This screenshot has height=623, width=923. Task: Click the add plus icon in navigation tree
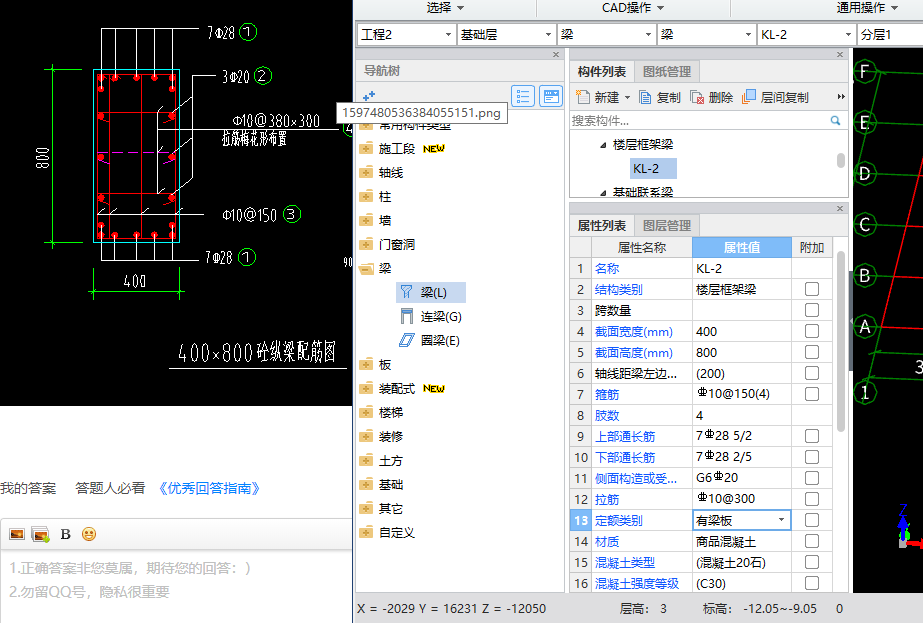(369, 96)
